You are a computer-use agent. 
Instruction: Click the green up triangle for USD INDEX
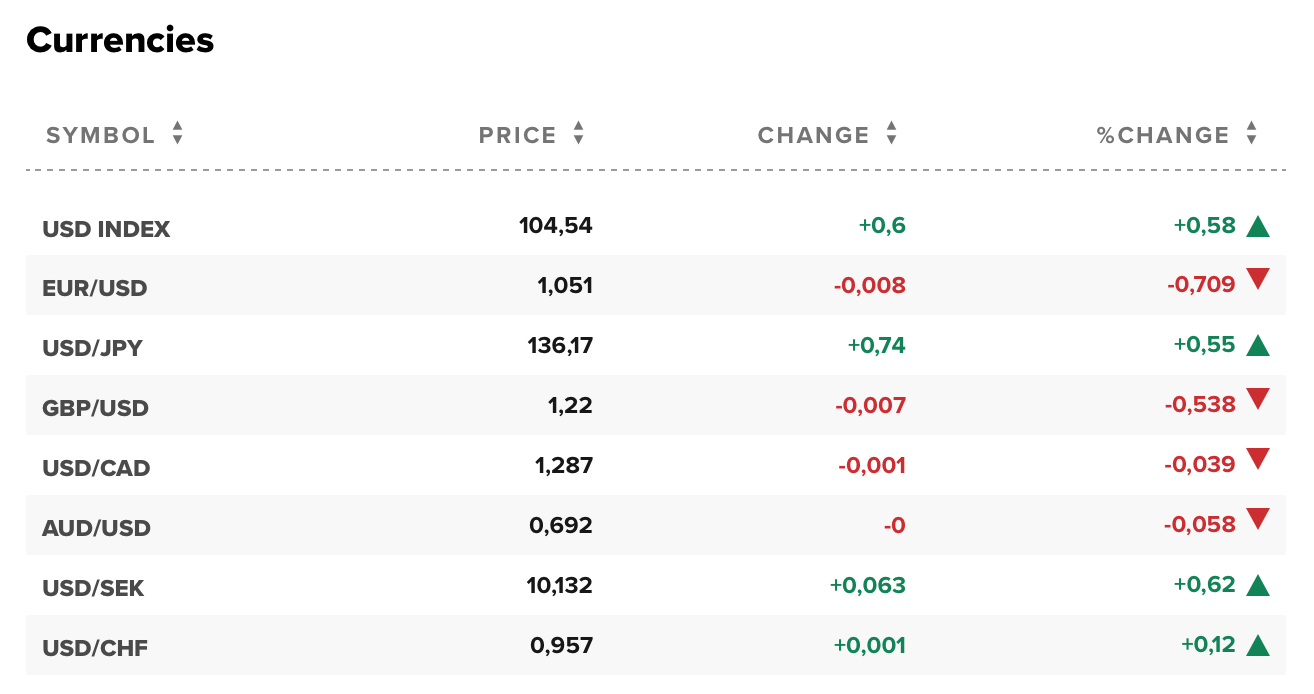[x=1258, y=227]
